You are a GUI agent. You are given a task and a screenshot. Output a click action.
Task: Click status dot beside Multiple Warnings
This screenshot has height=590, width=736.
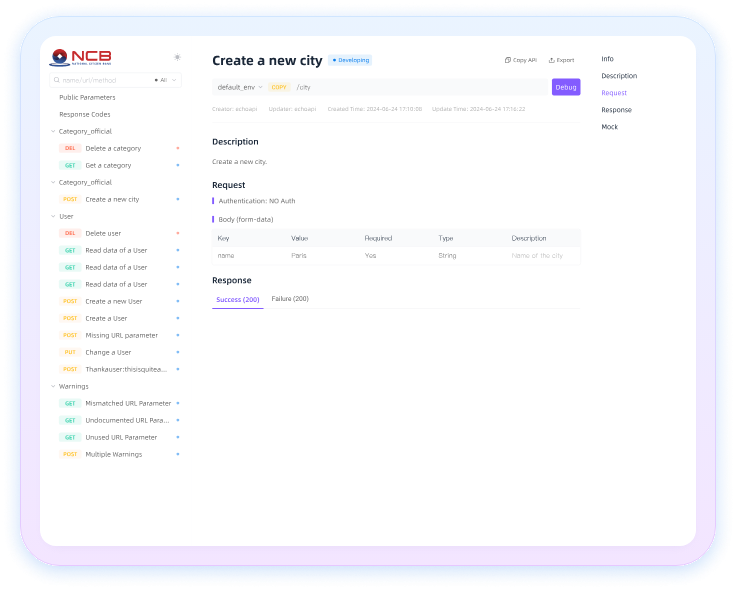(x=178, y=454)
